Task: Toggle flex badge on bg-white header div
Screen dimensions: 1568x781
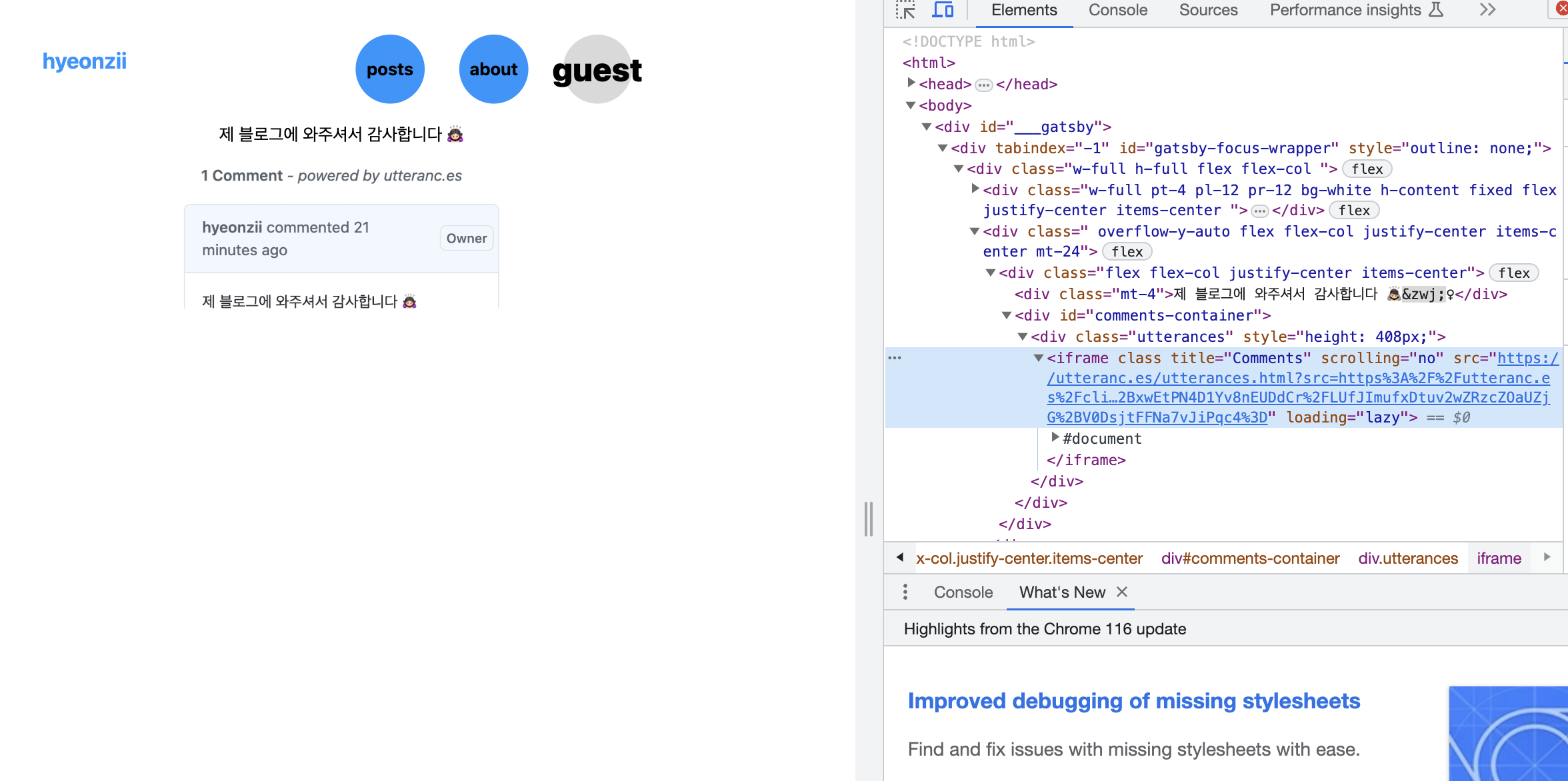Action: tap(1354, 211)
